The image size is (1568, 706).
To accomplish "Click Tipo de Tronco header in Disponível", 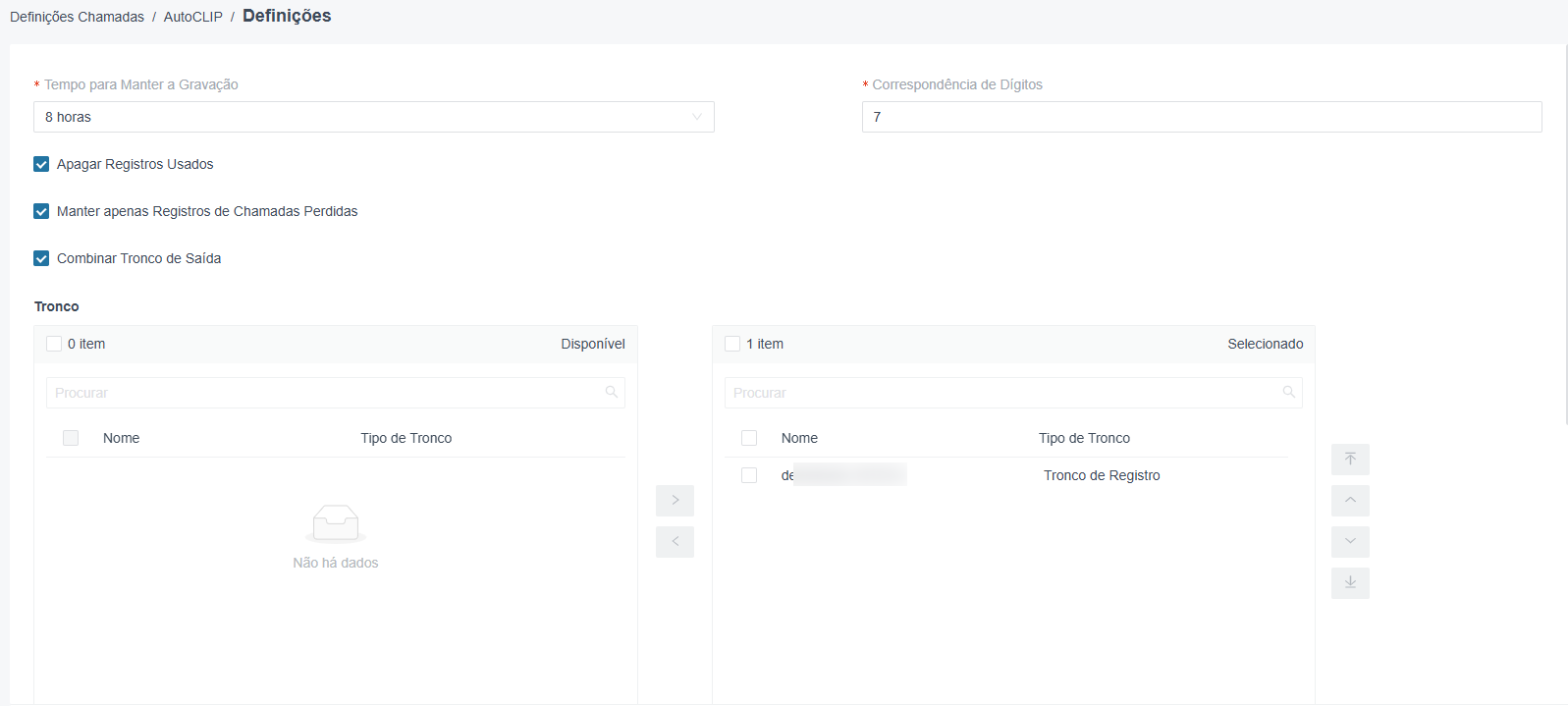I will point(406,438).
